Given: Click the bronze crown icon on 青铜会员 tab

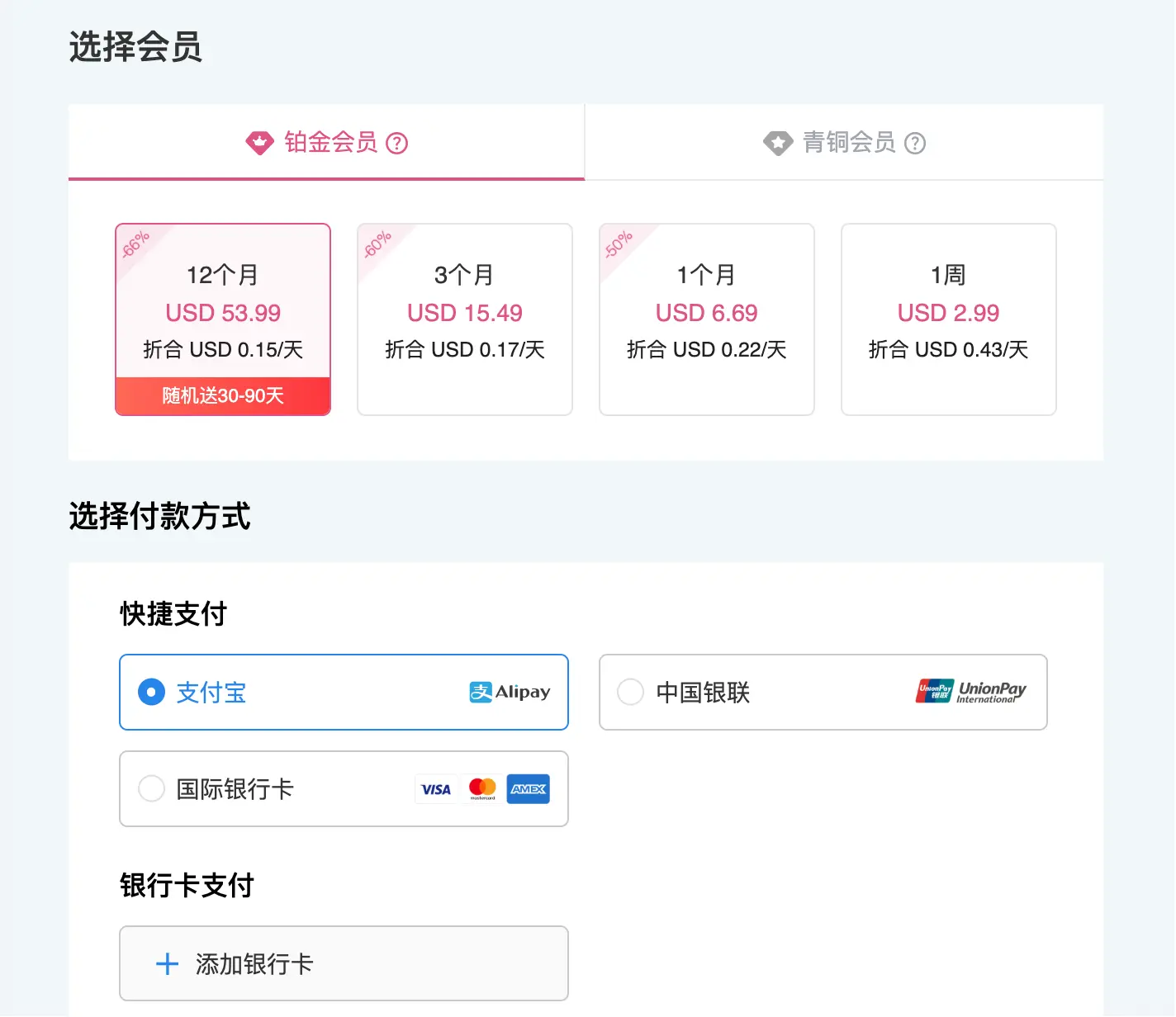Looking at the screenshot, I should (x=777, y=142).
